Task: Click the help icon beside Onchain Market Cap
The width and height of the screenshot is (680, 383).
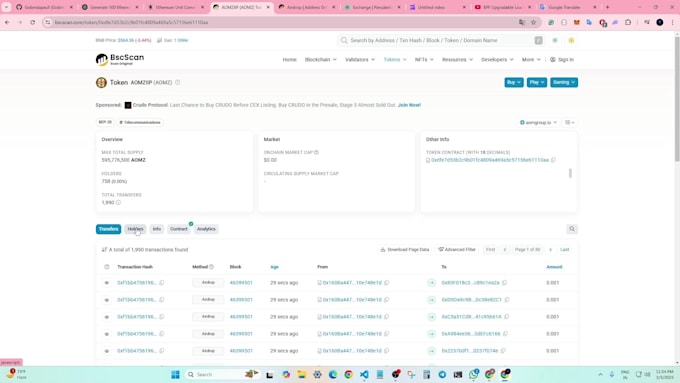Action: click(x=316, y=152)
